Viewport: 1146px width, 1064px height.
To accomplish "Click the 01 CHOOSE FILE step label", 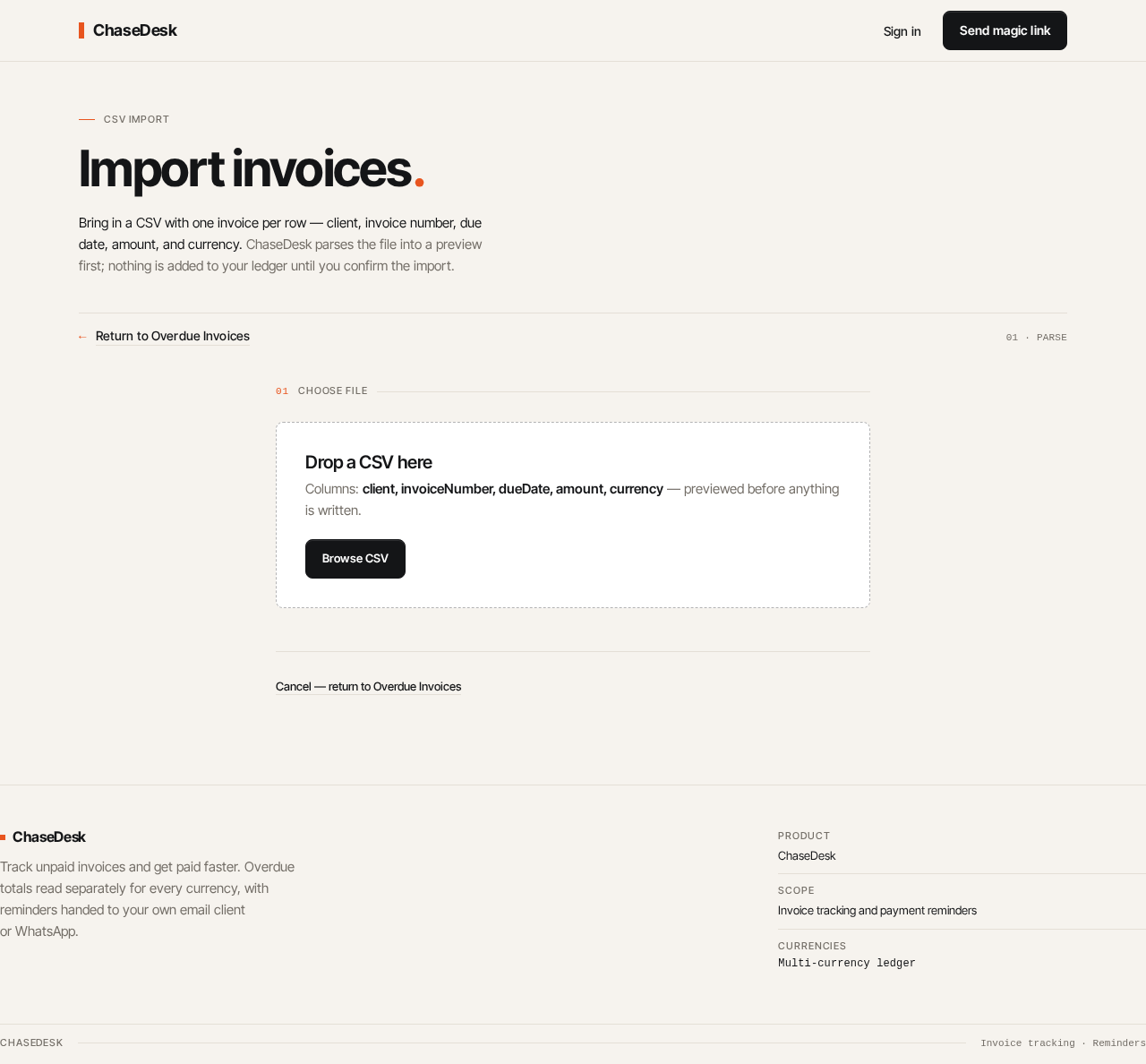I will click(322, 391).
